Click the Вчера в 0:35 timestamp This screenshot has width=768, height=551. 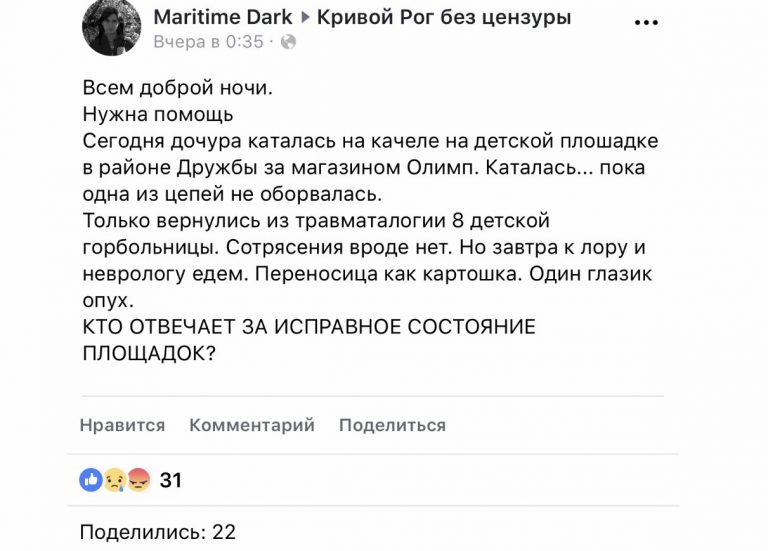coord(209,42)
